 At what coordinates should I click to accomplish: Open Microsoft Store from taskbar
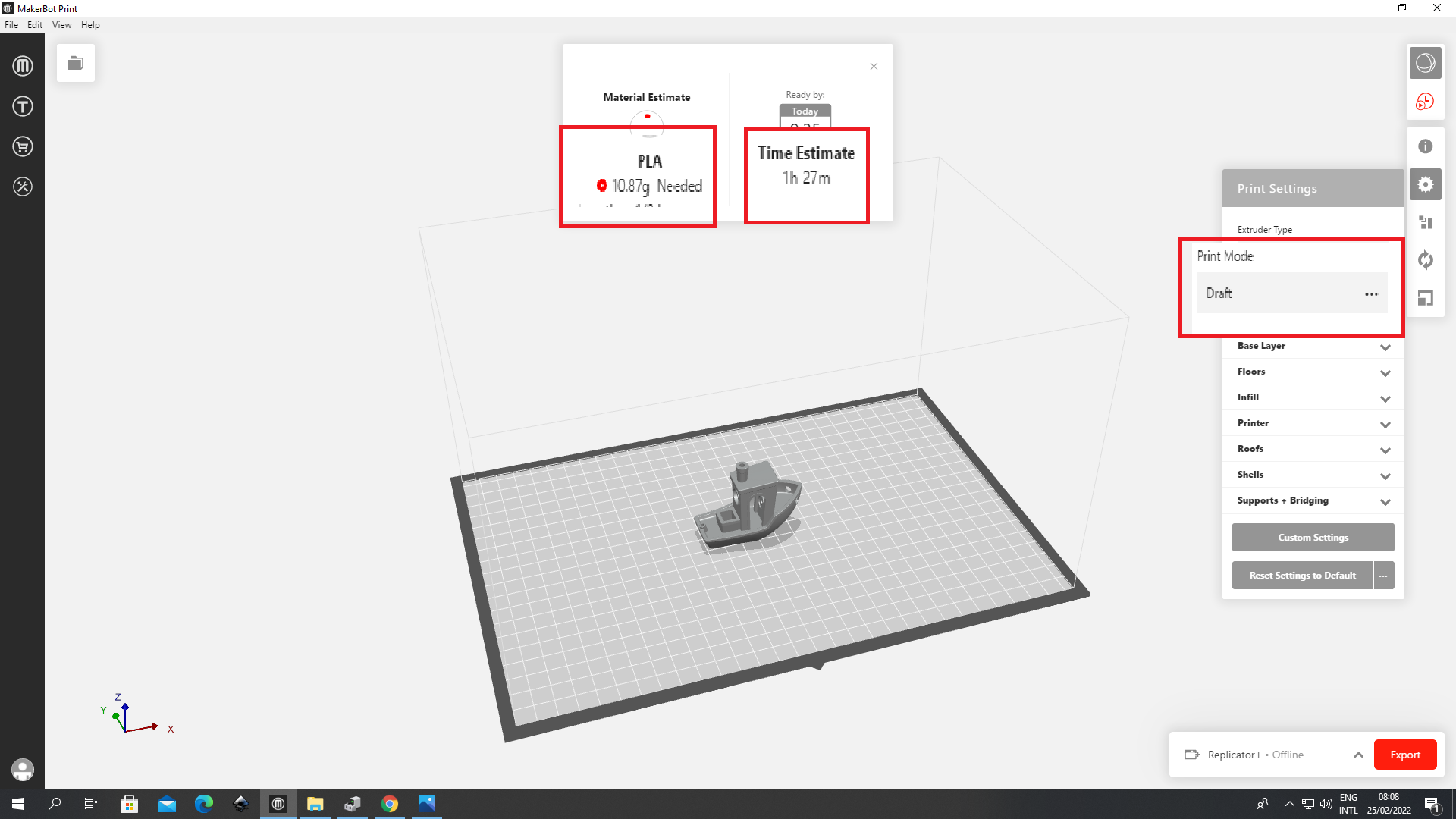(129, 804)
